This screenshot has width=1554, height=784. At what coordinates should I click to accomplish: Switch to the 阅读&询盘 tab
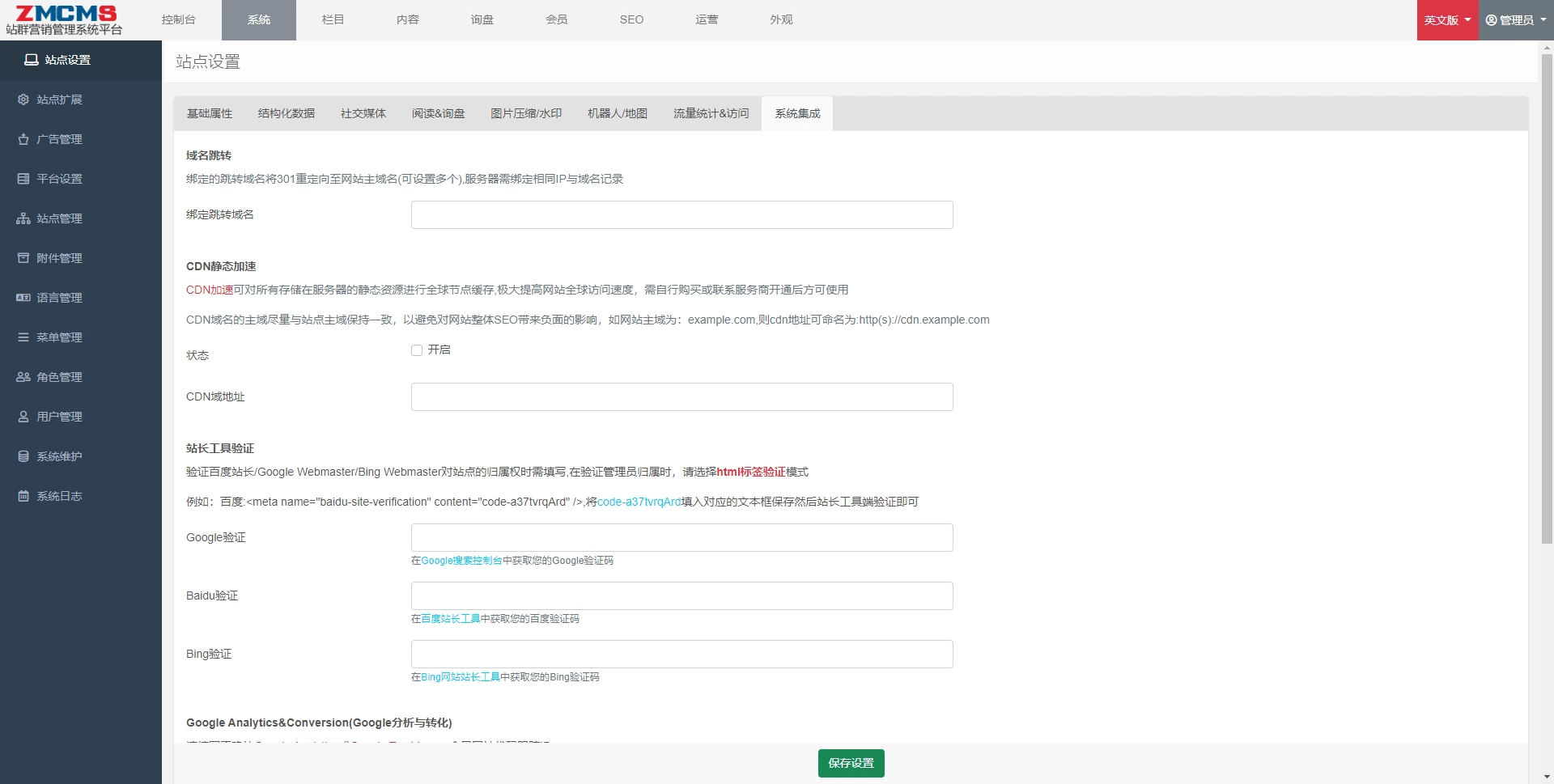(439, 113)
